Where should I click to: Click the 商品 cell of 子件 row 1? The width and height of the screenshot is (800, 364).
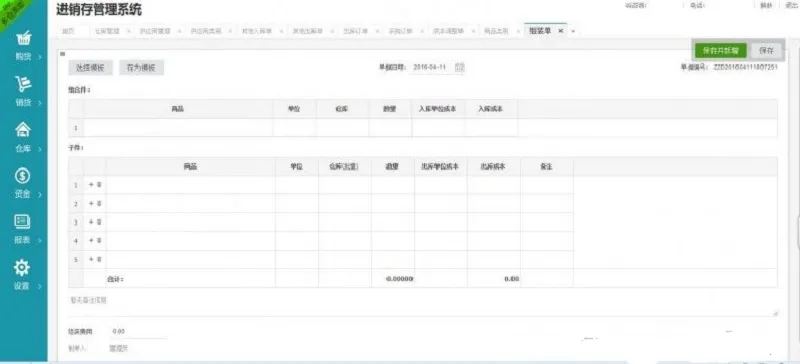[x=191, y=185]
